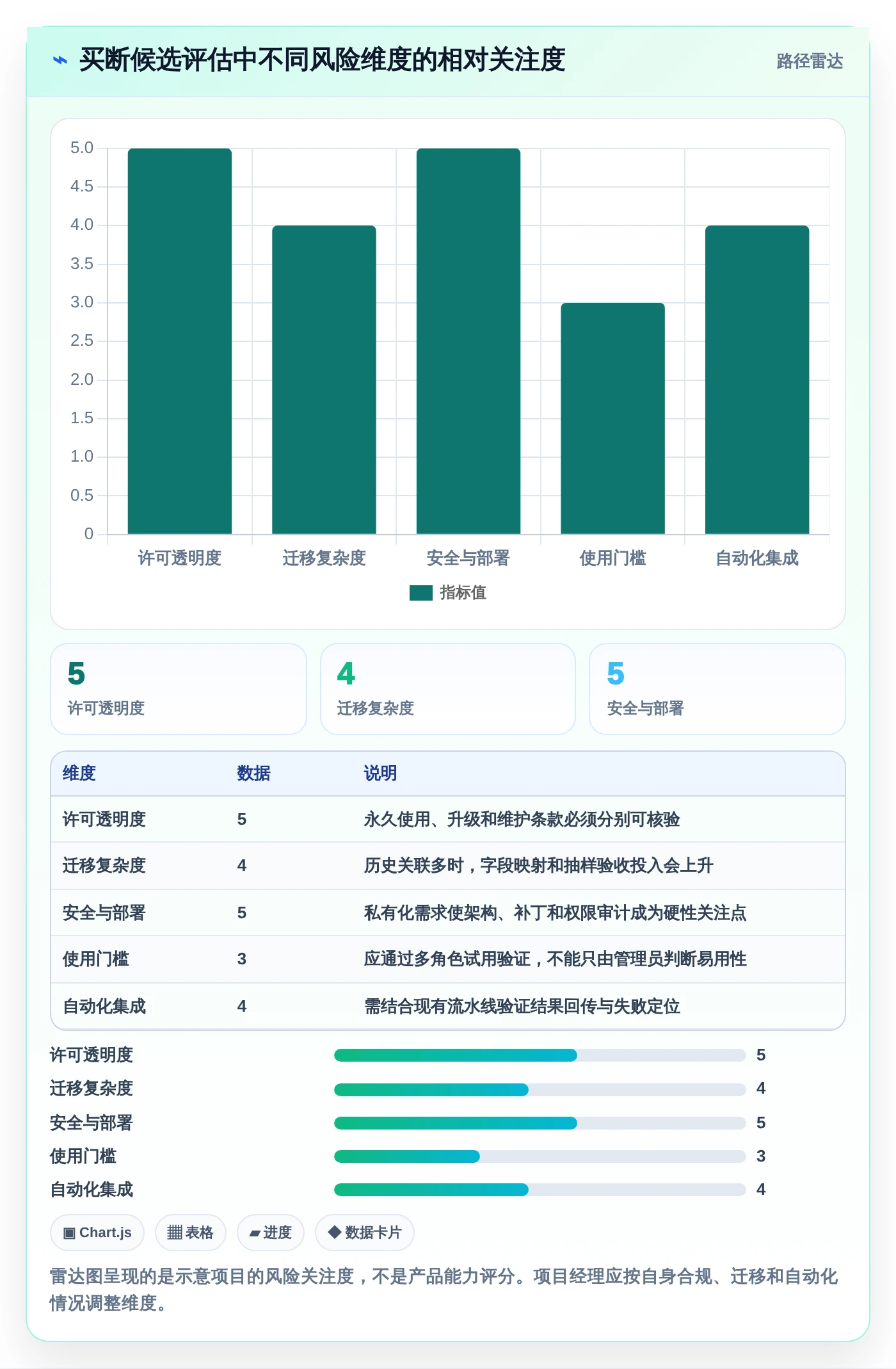
Task: Click the 许可透明度 bar in the chart
Action: (x=180, y=341)
